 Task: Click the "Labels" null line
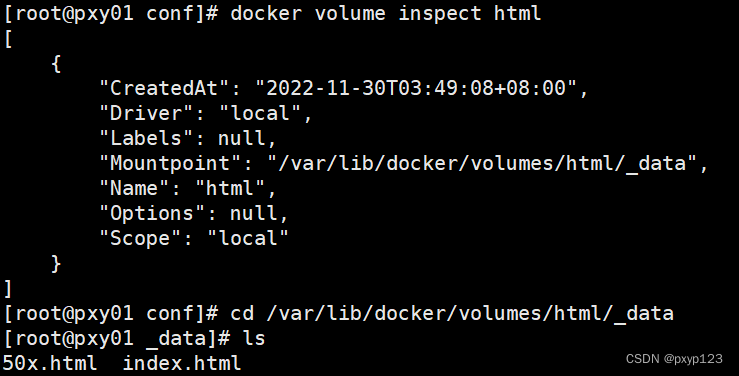(188, 138)
